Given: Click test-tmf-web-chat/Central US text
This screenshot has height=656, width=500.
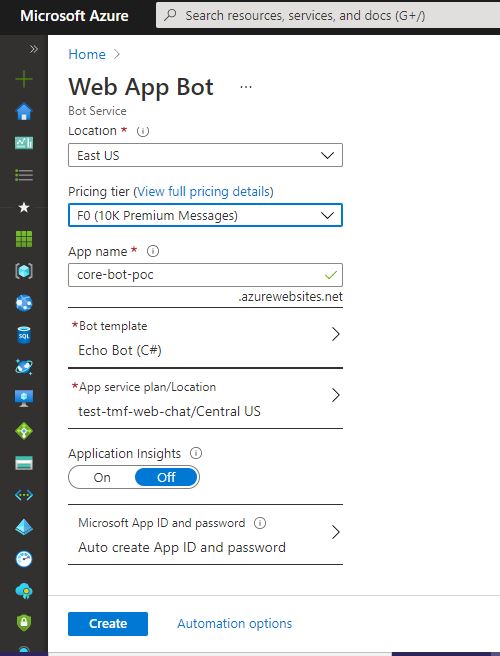Looking at the screenshot, I should pos(169,411).
